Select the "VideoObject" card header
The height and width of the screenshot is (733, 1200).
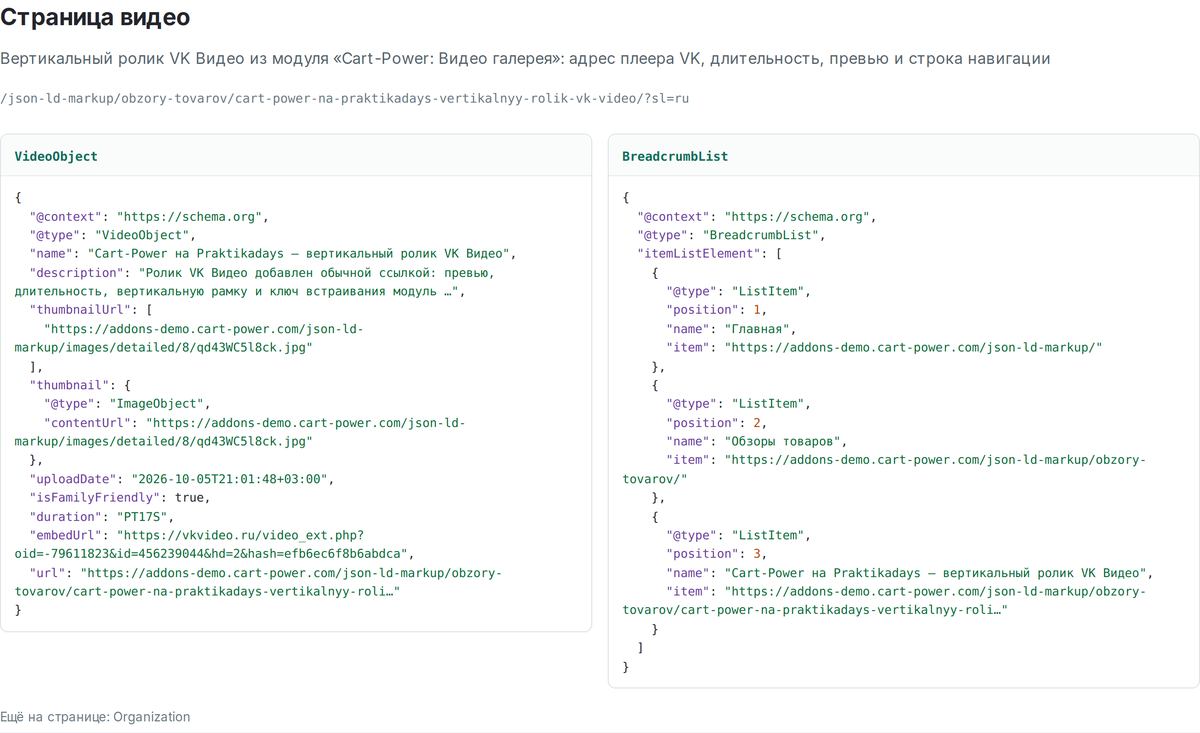(296, 156)
